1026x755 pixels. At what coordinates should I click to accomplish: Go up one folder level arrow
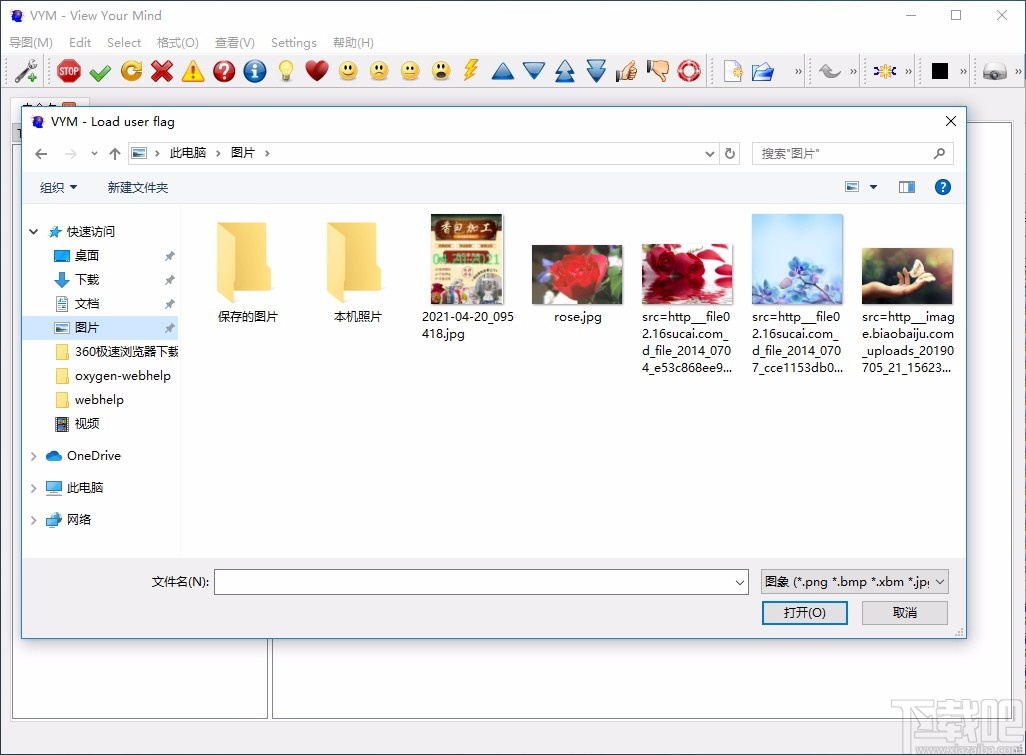coord(115,154)
